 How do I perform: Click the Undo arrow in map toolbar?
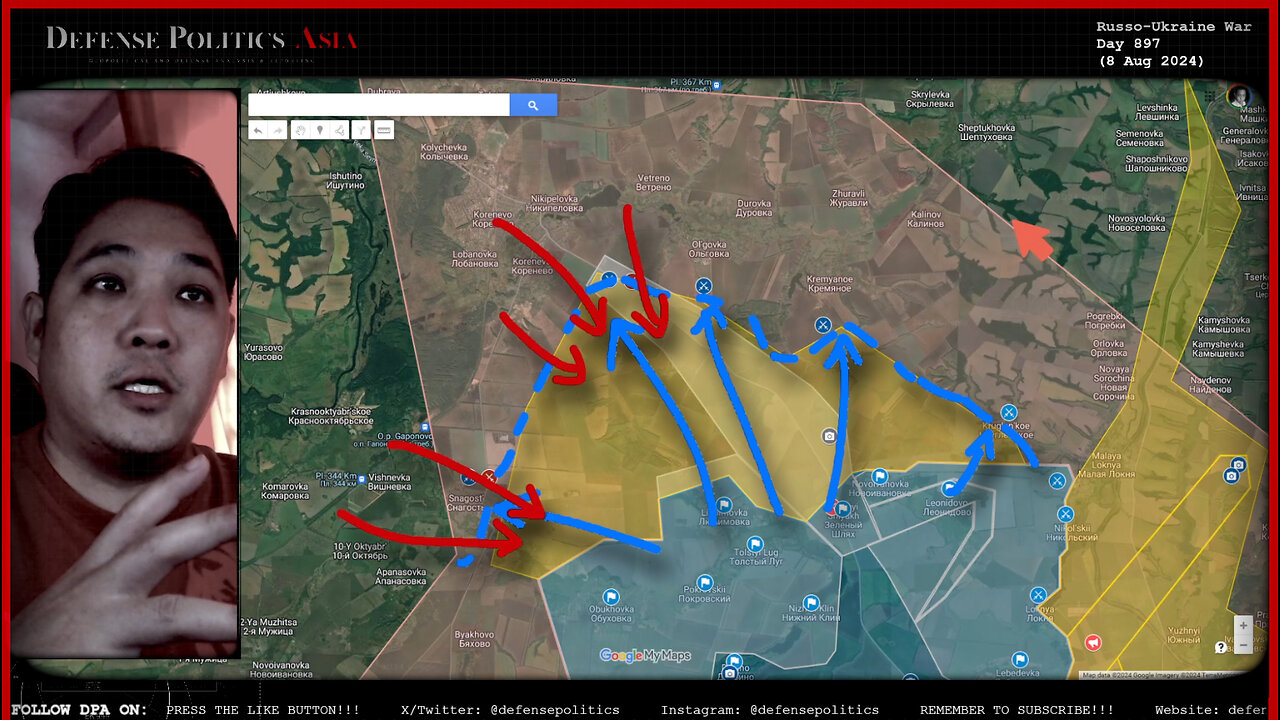(258, 130)
